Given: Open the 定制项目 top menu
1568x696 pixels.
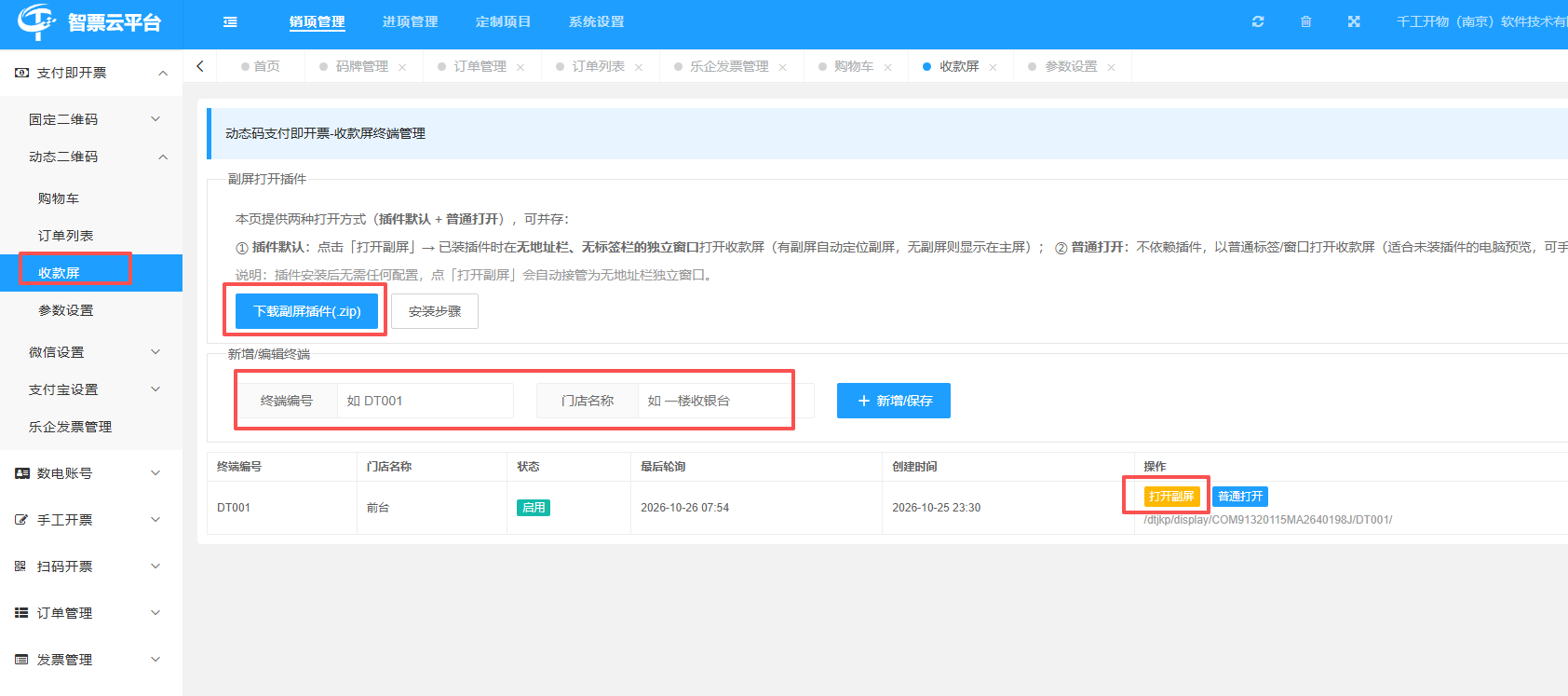Looking at the screenshot, I should 504,22.
